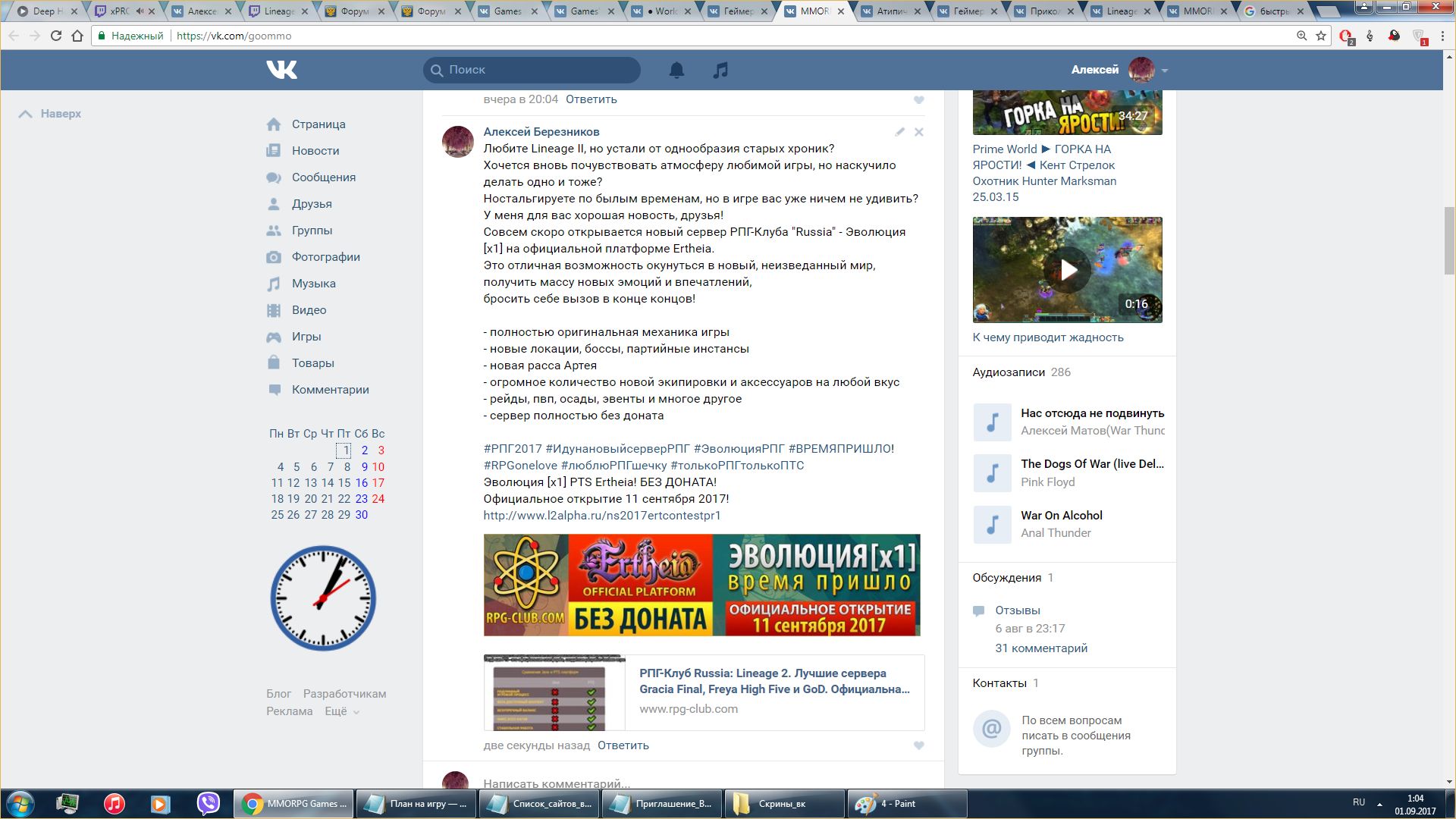Switch to the быстры Google tab
This screenshot has height=819, width=1456.
[1274, 11]
